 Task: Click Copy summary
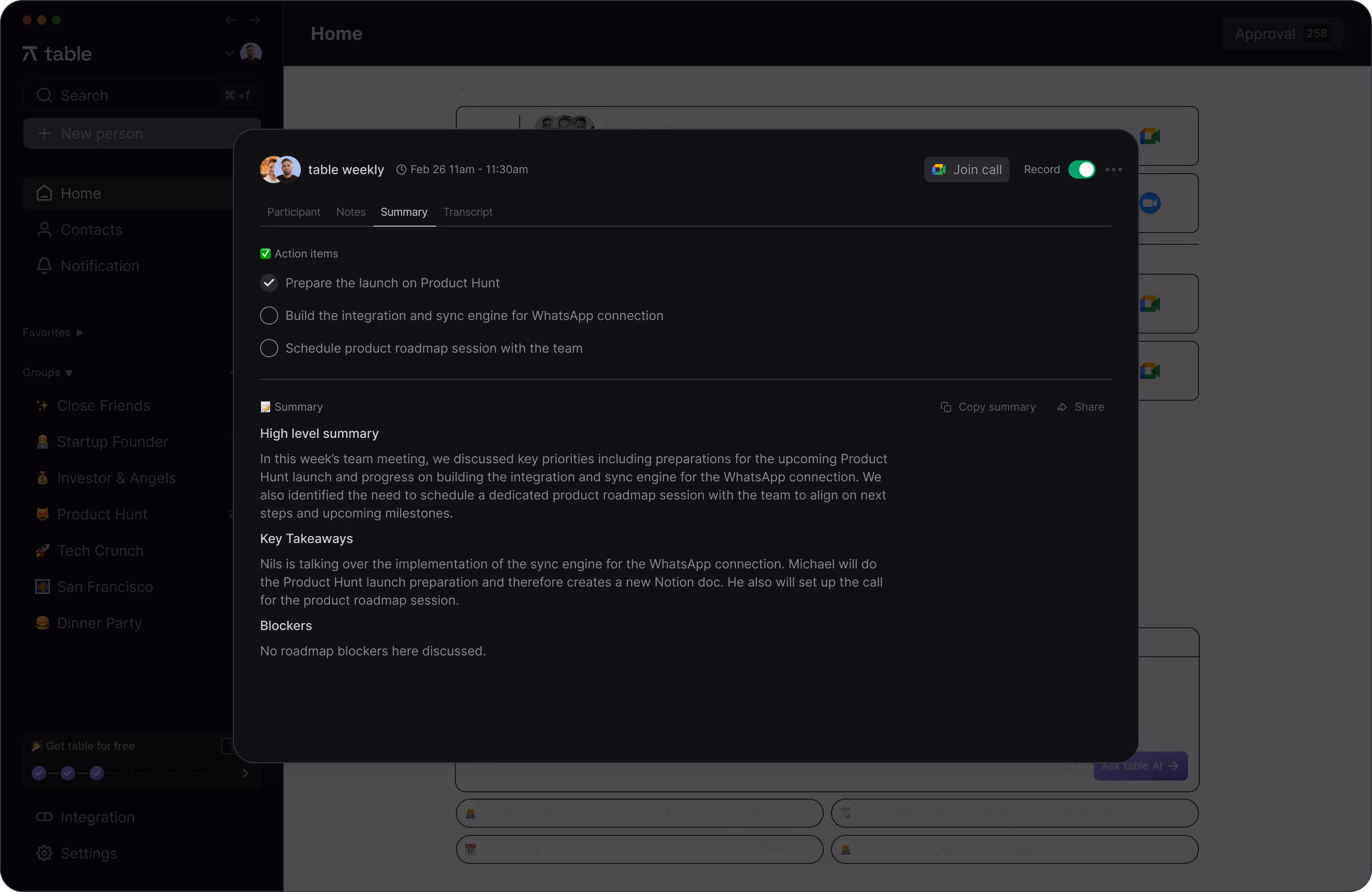click(988, 407)
